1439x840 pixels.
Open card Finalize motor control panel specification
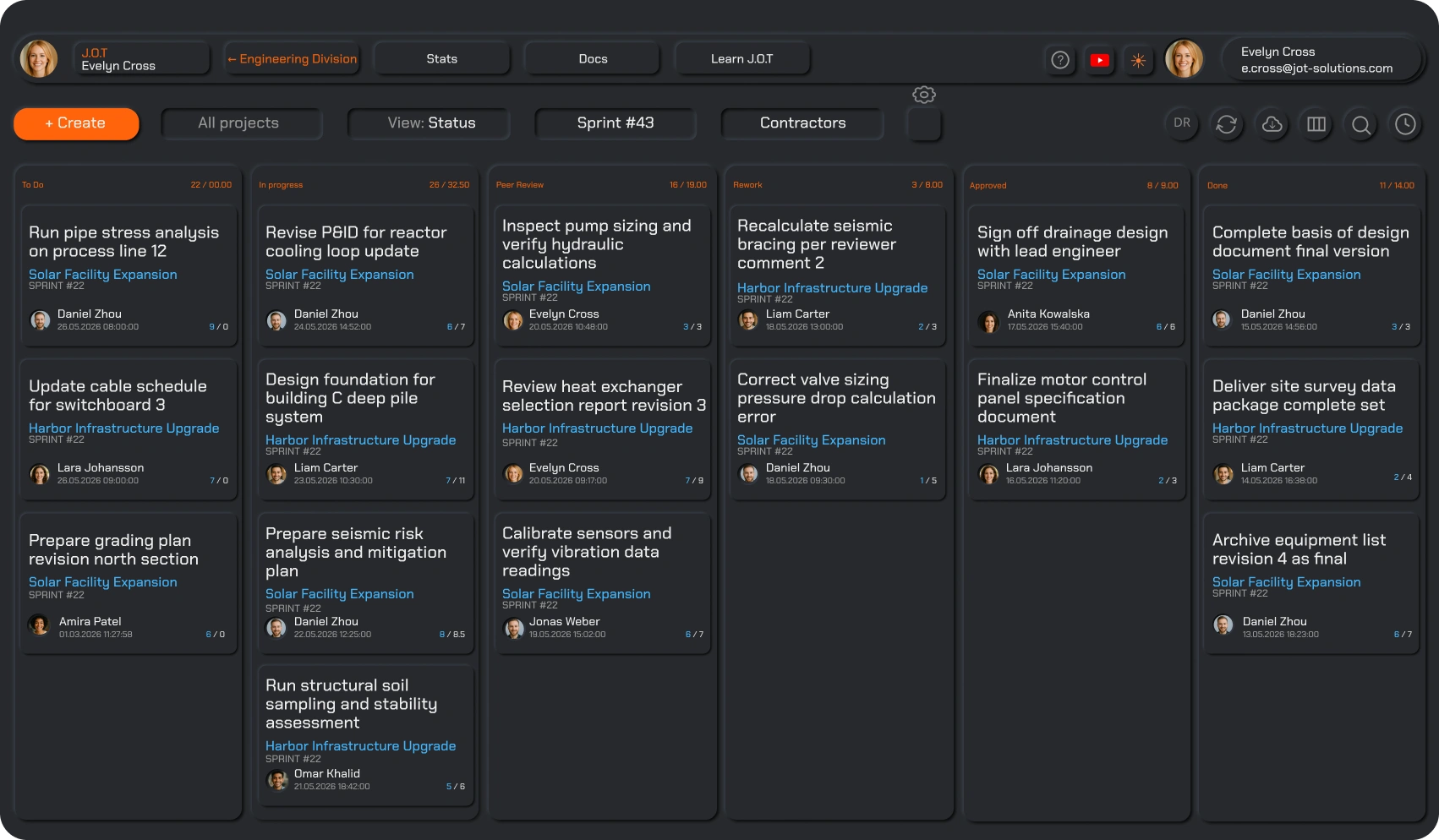(1075, 430)
